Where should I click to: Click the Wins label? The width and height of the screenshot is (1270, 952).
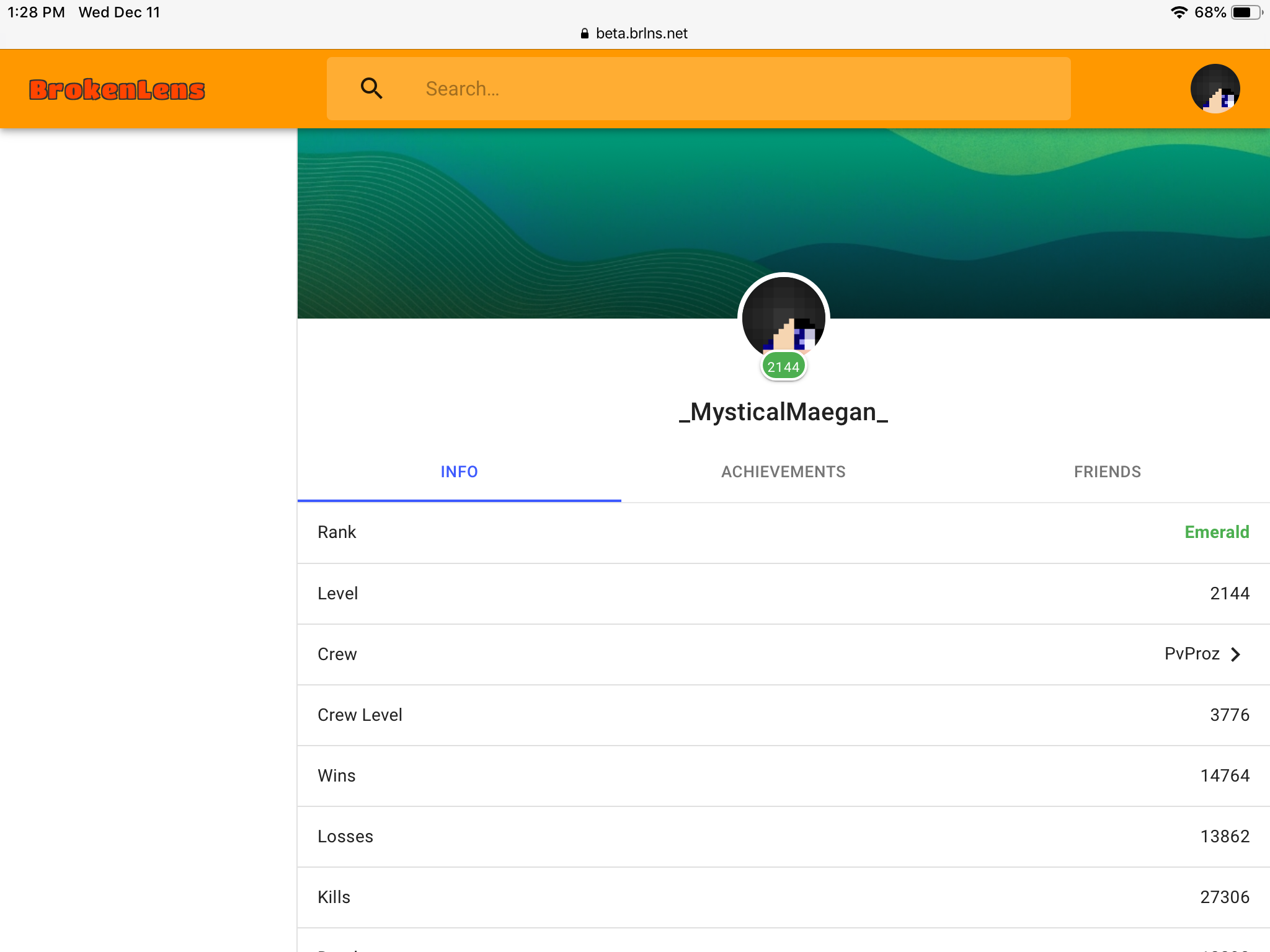coord(337,775)
